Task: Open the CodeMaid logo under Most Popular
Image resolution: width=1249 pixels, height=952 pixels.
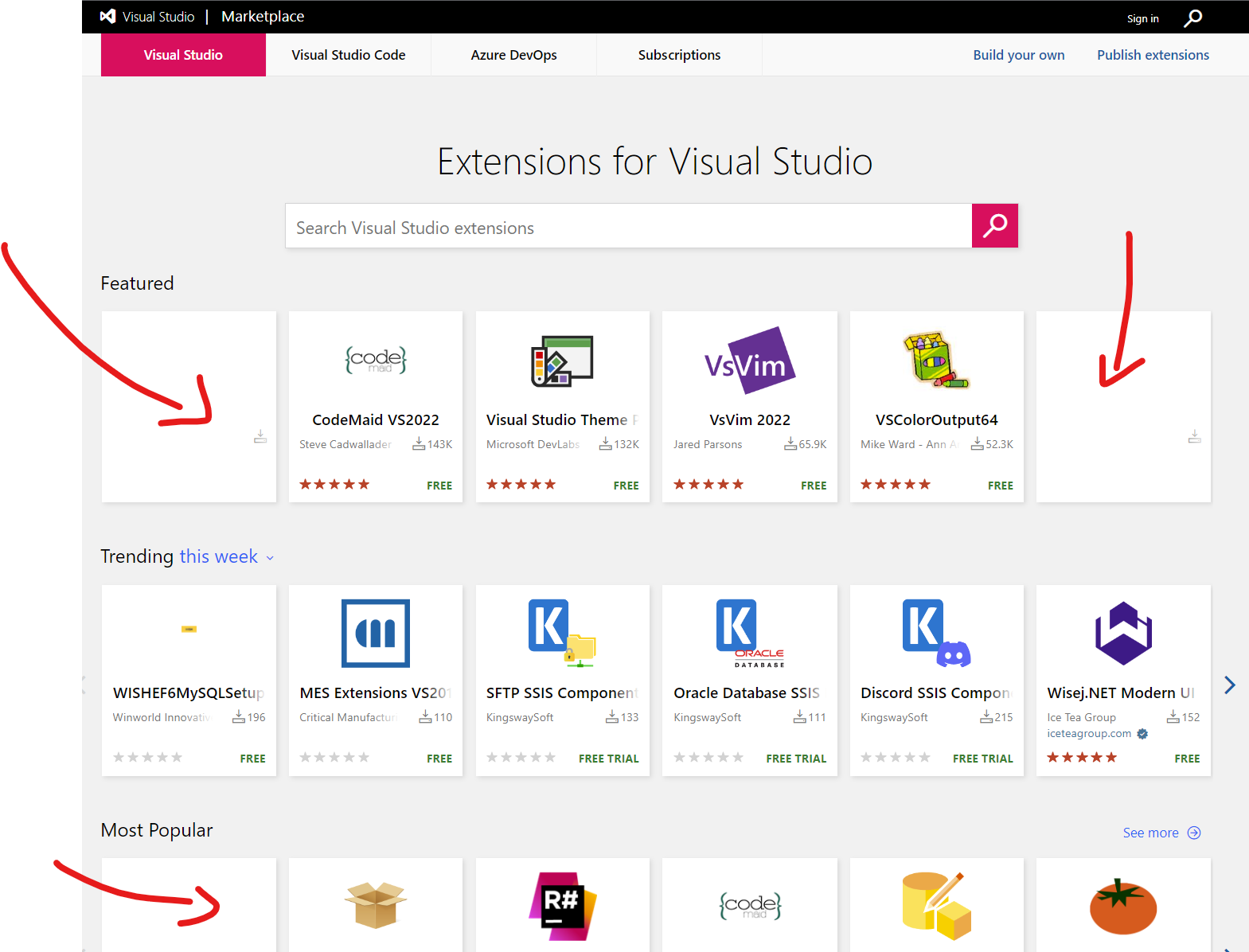Action: pos(750,906)
